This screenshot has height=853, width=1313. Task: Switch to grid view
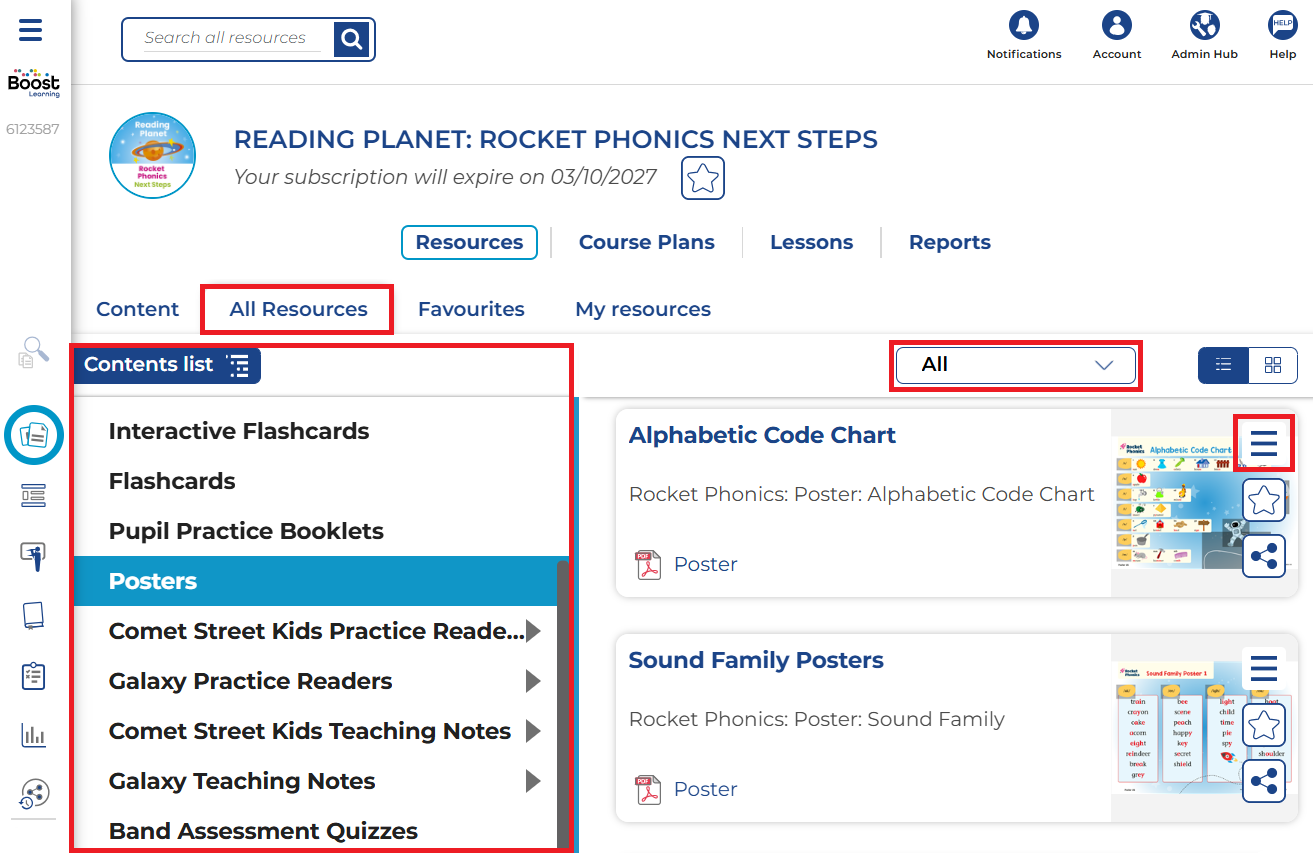(1273, 365)
